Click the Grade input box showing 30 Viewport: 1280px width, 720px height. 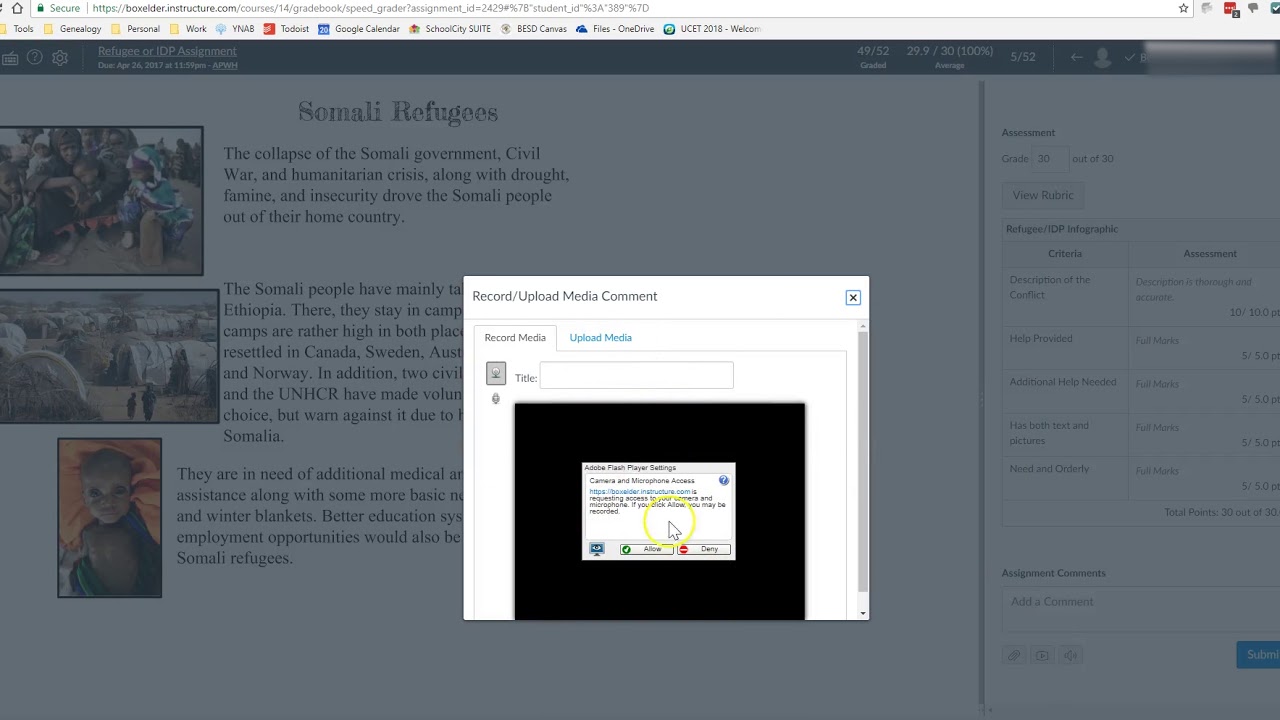pos(1049,159)
